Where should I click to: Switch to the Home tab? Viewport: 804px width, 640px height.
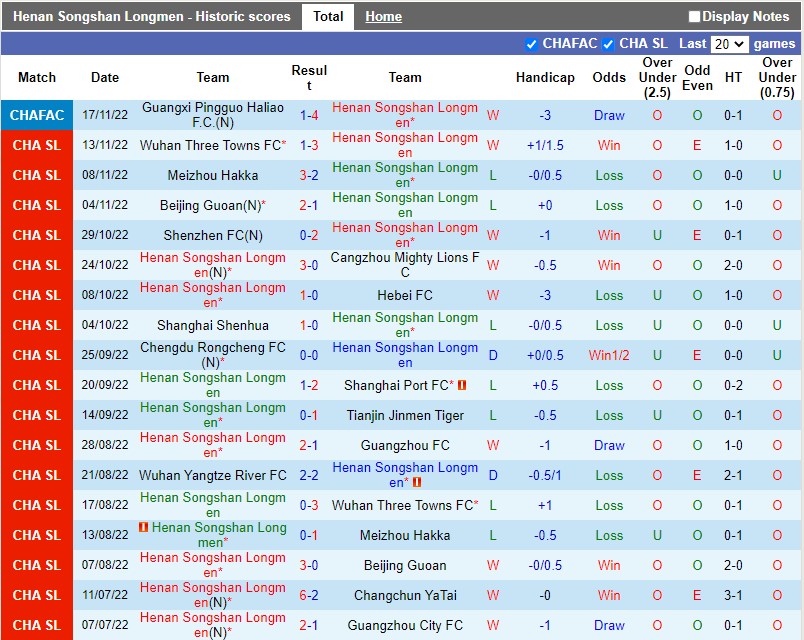pyautogui.click(x=383, y=16)
